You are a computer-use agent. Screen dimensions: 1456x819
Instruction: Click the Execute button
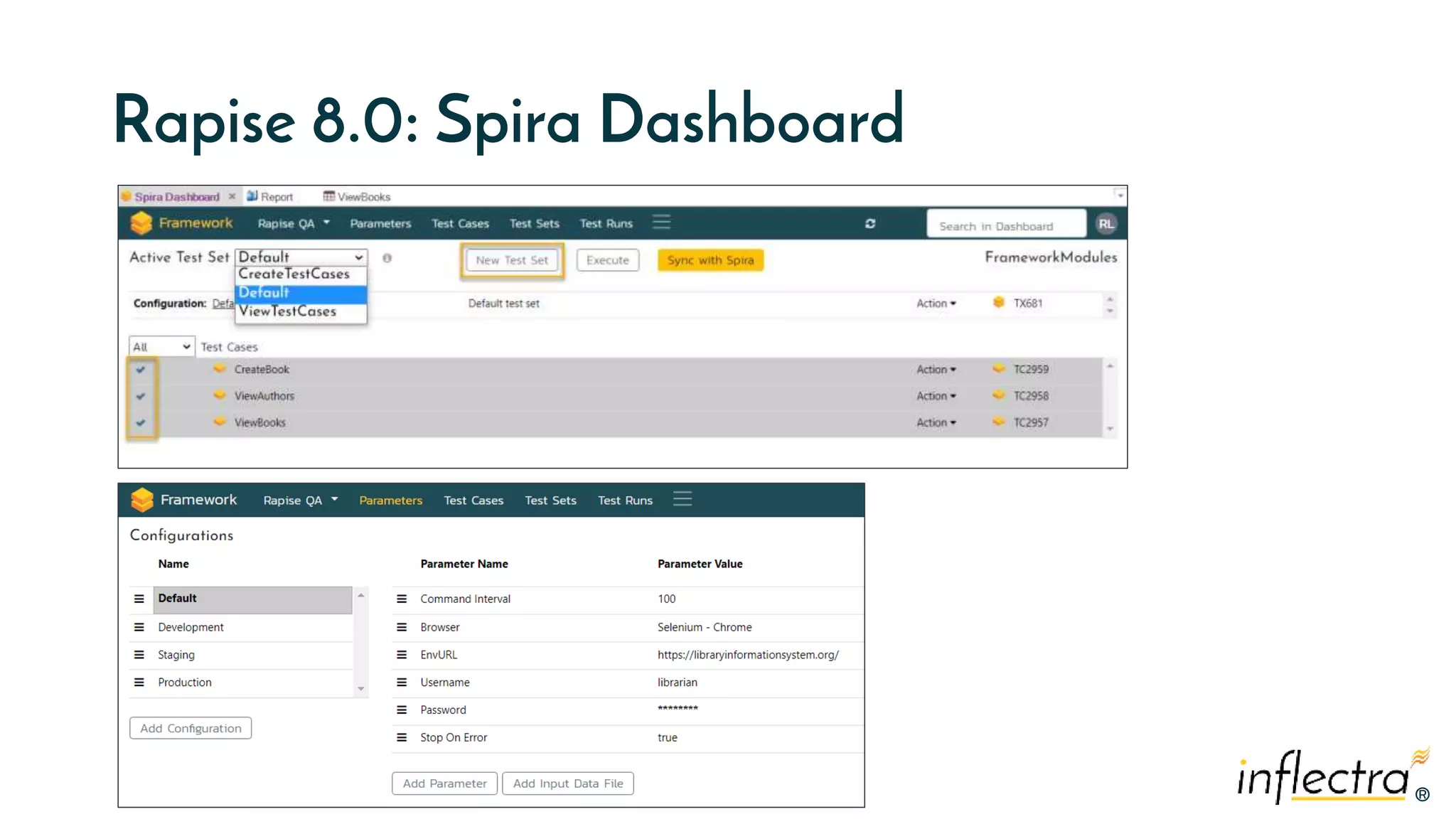pos(608,260)
